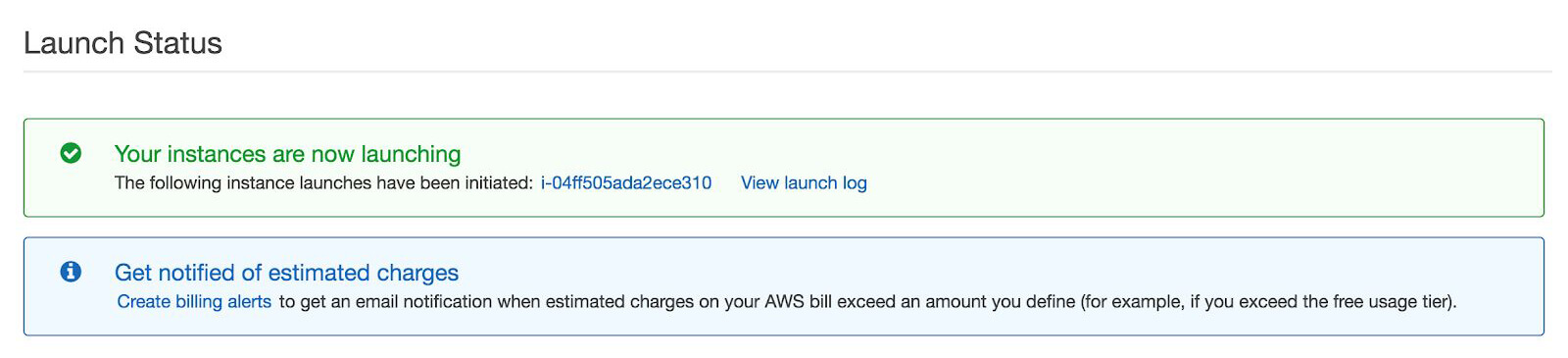Open the View launch log link

(x=804, y=182)
